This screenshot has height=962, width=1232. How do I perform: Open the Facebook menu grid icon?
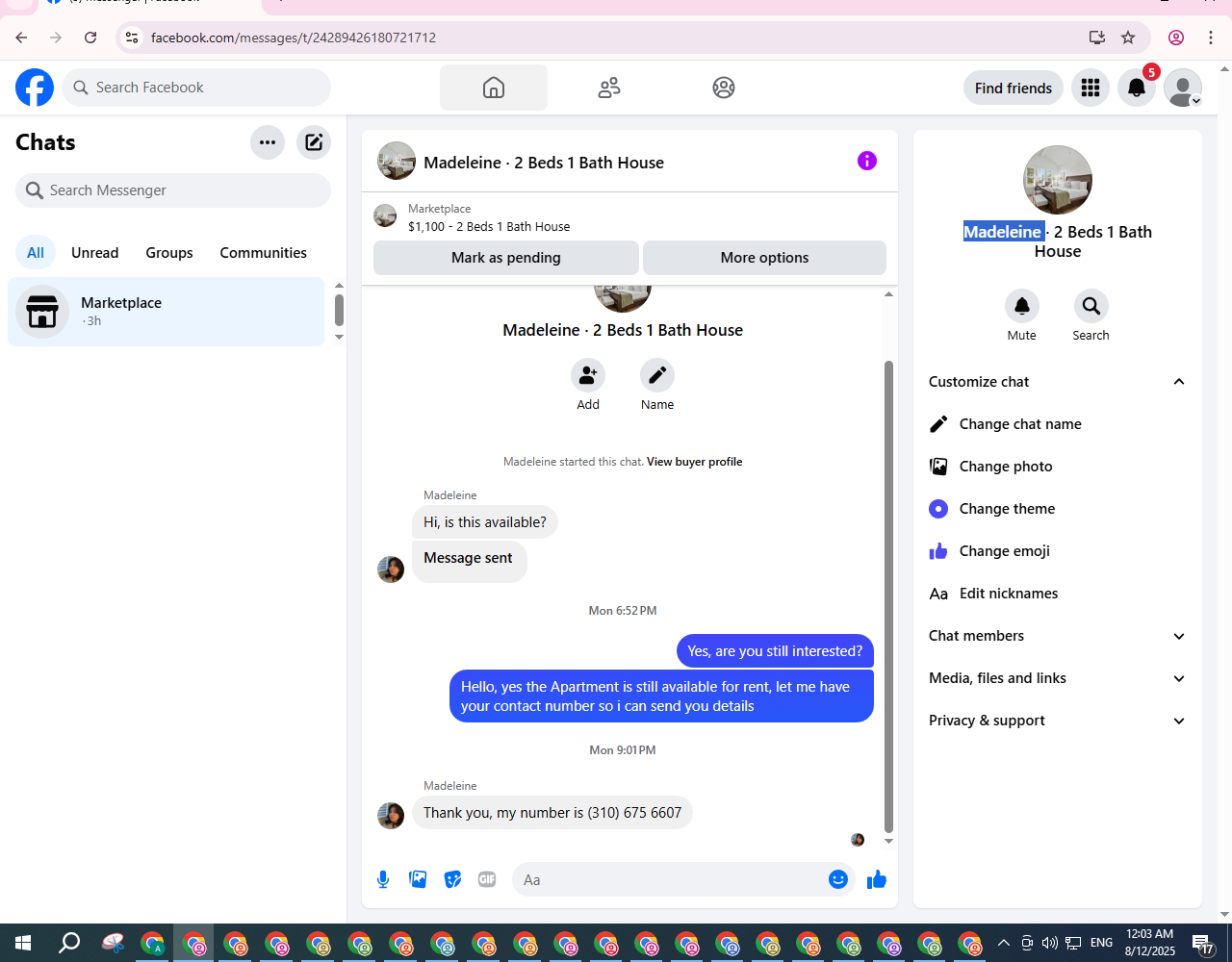[1091, 88]
